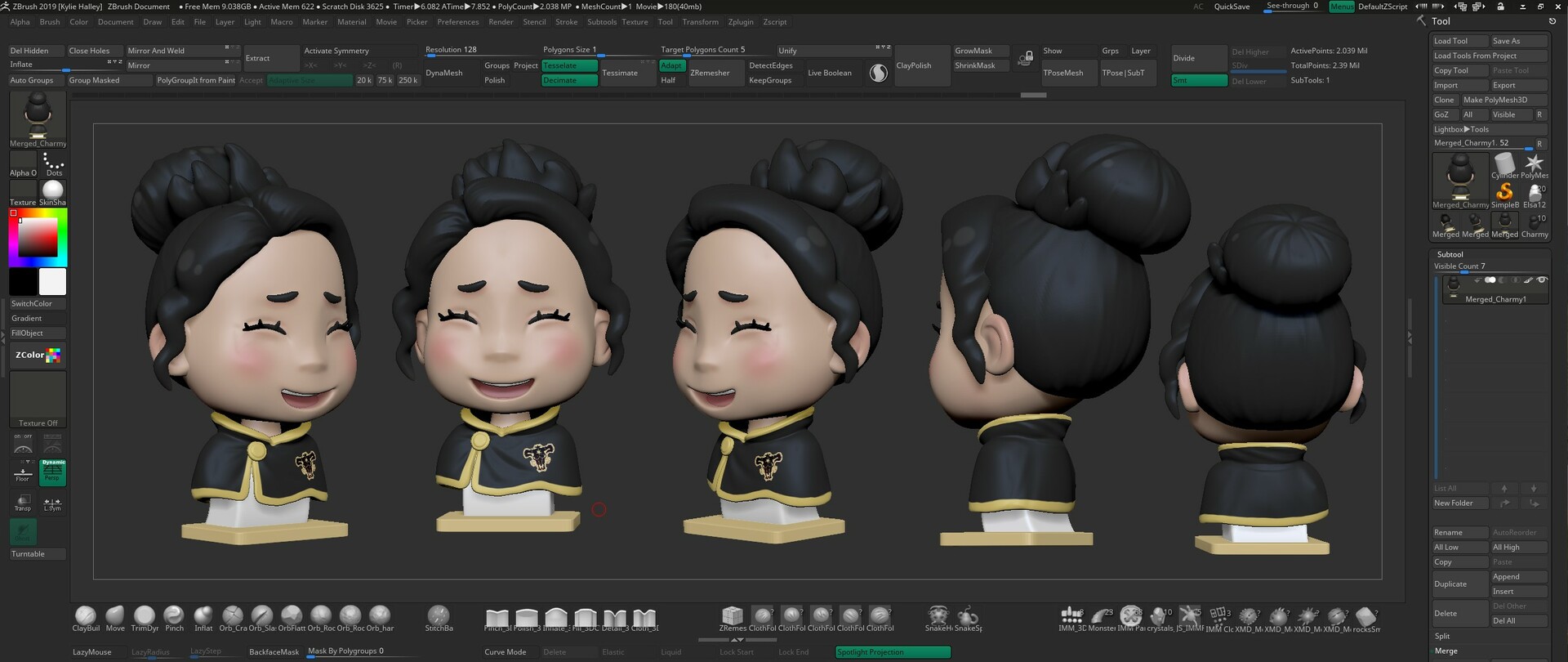Pick the OrbFlatten brush
This screenshot has width=1568, height=662.
pyautogui.click(x=292, y=619)
